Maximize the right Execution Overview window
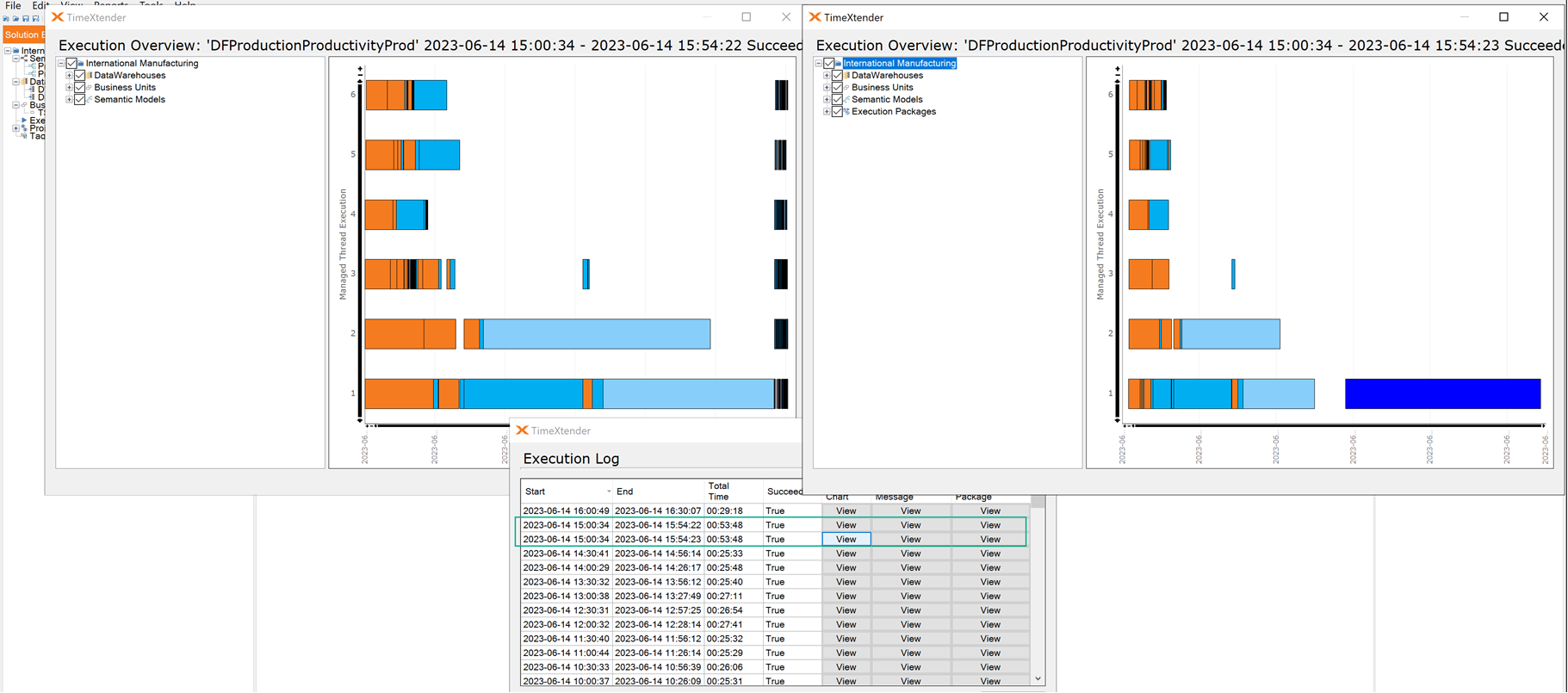1568x693 pixels. [1504, 17]
